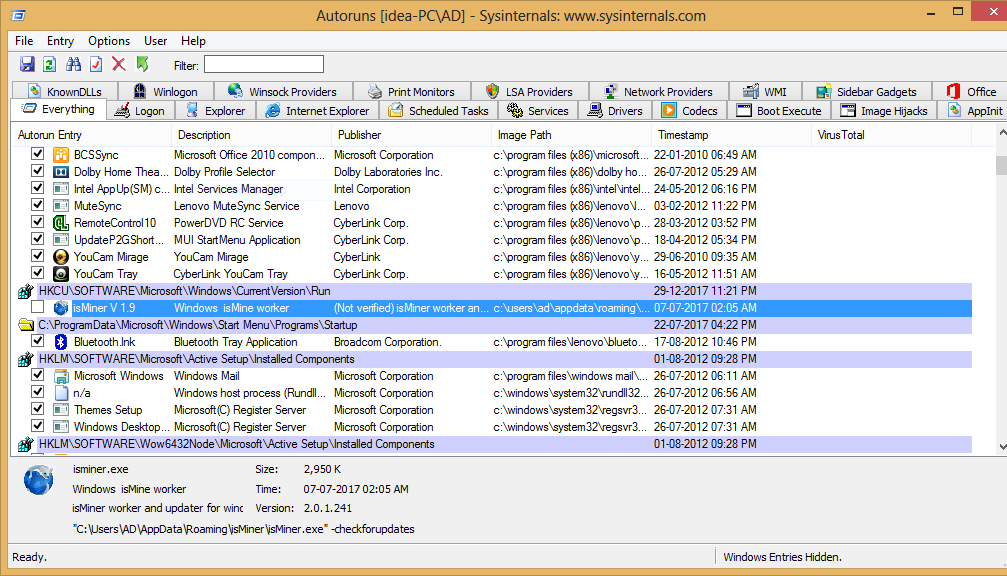The width and height of the screenshot is (1007, 576).
Task: Click the Find binoculars icon
Action: 73,64
